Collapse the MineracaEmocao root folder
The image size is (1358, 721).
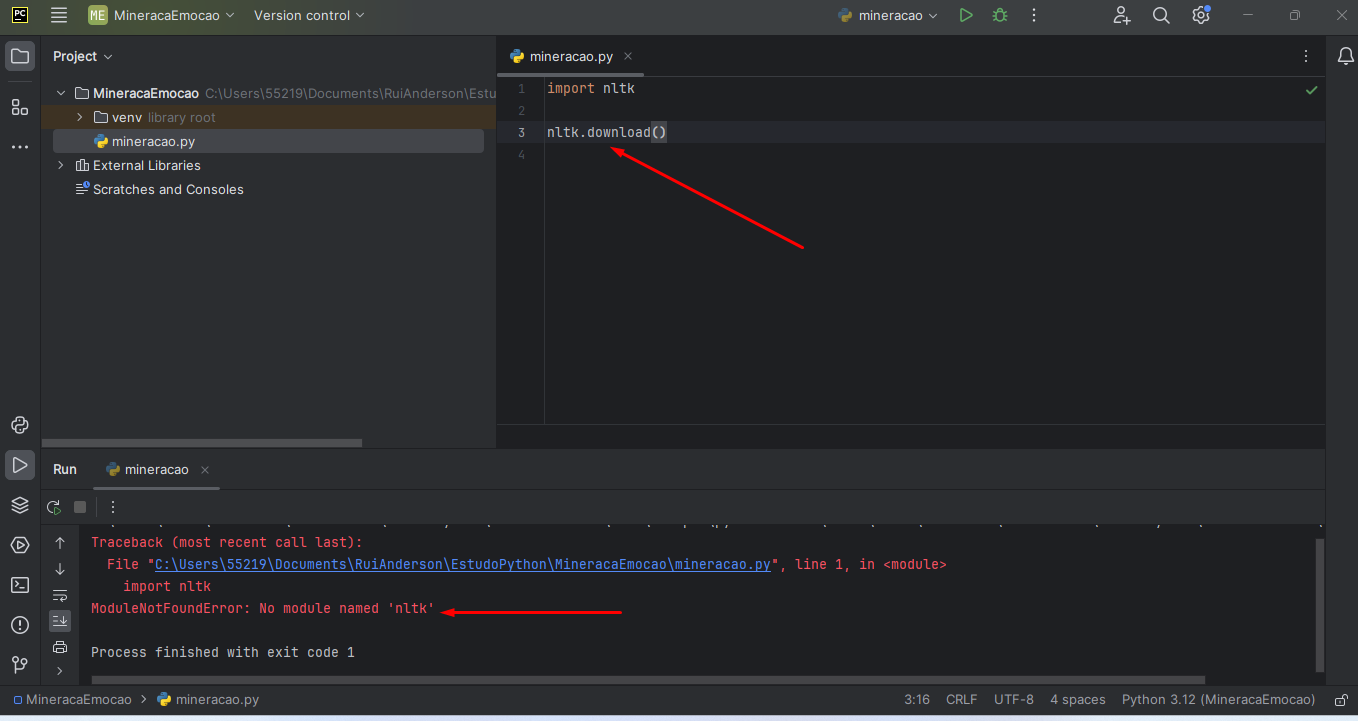tap(61, 93)
